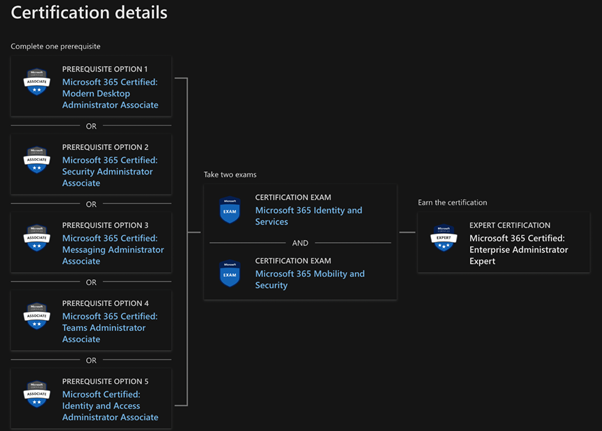
Task: Open Identity and Access Administrator Associate link
Action: [110, 406]
